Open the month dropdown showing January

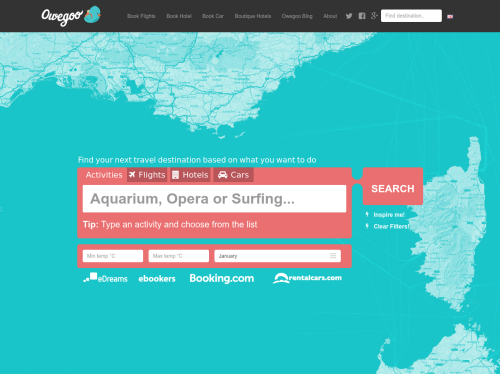pyautogui.click(x=277, y=256)
